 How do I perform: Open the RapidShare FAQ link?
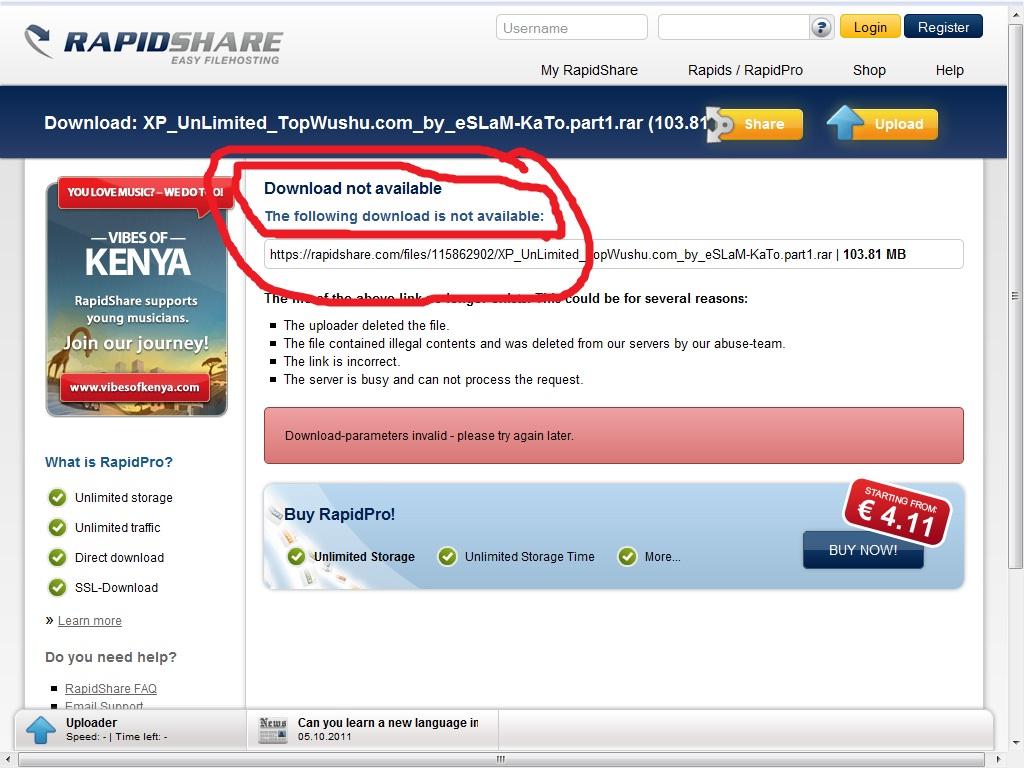(x=111, y=688)
